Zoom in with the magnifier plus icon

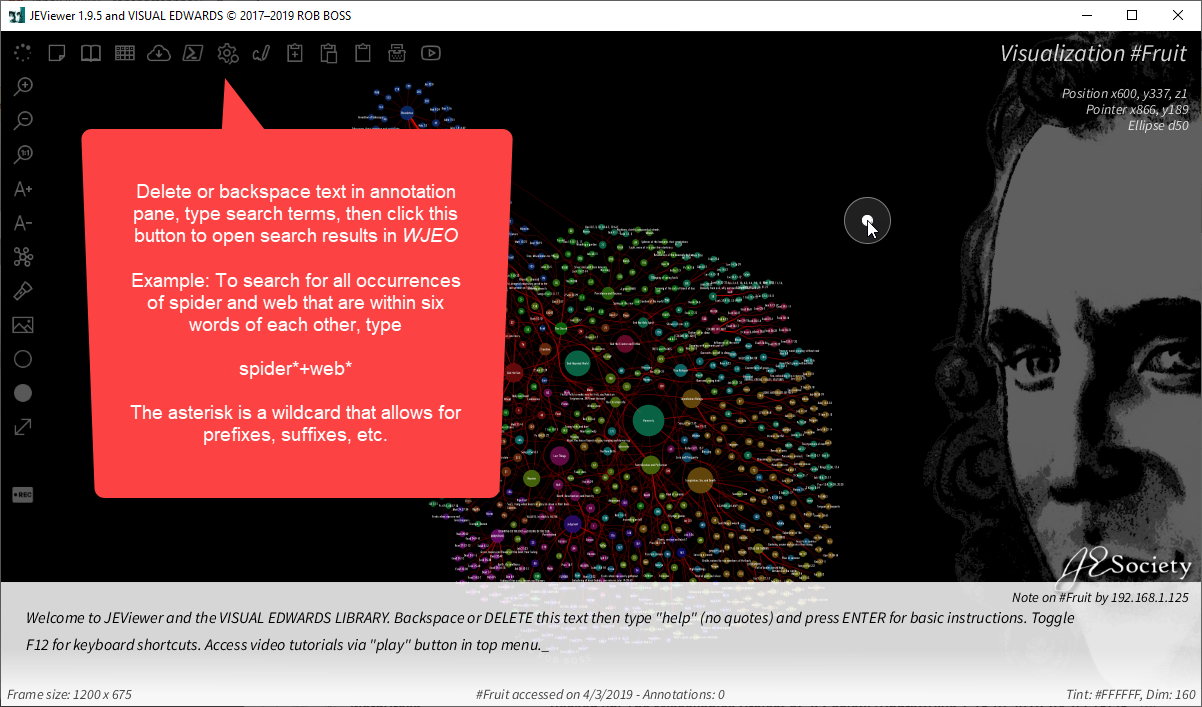[x=23, y=87]
